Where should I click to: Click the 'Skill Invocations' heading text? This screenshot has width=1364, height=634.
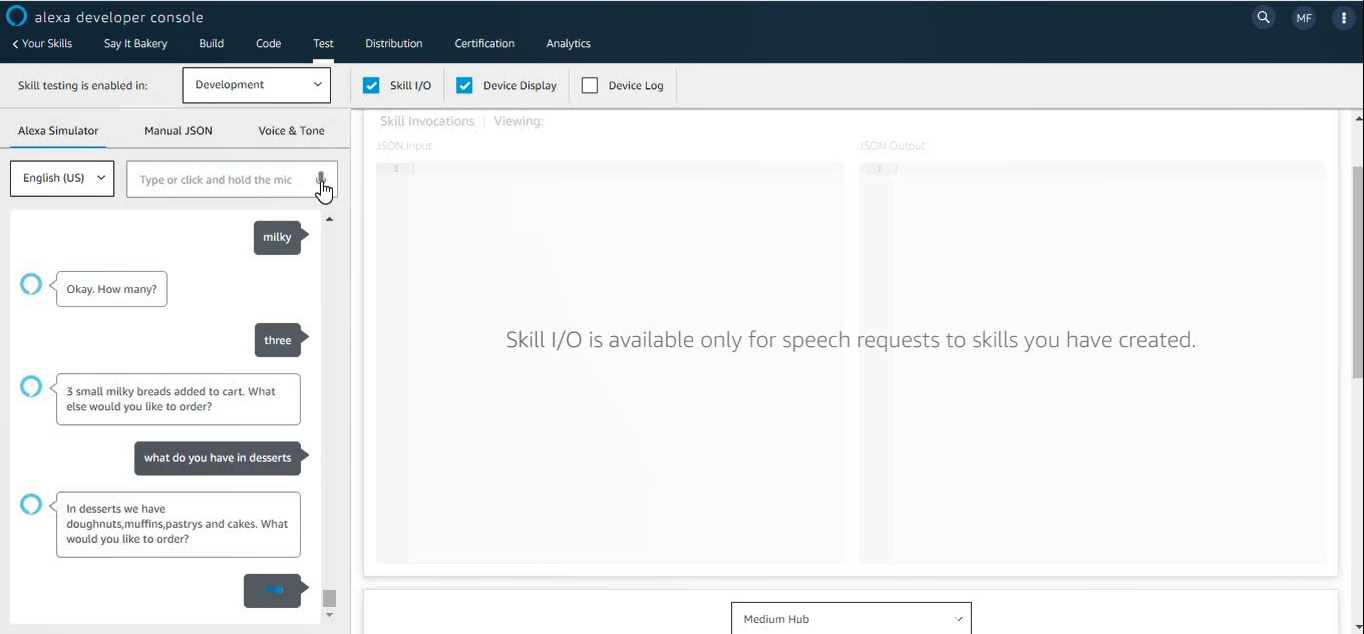[x=427, y=121]
